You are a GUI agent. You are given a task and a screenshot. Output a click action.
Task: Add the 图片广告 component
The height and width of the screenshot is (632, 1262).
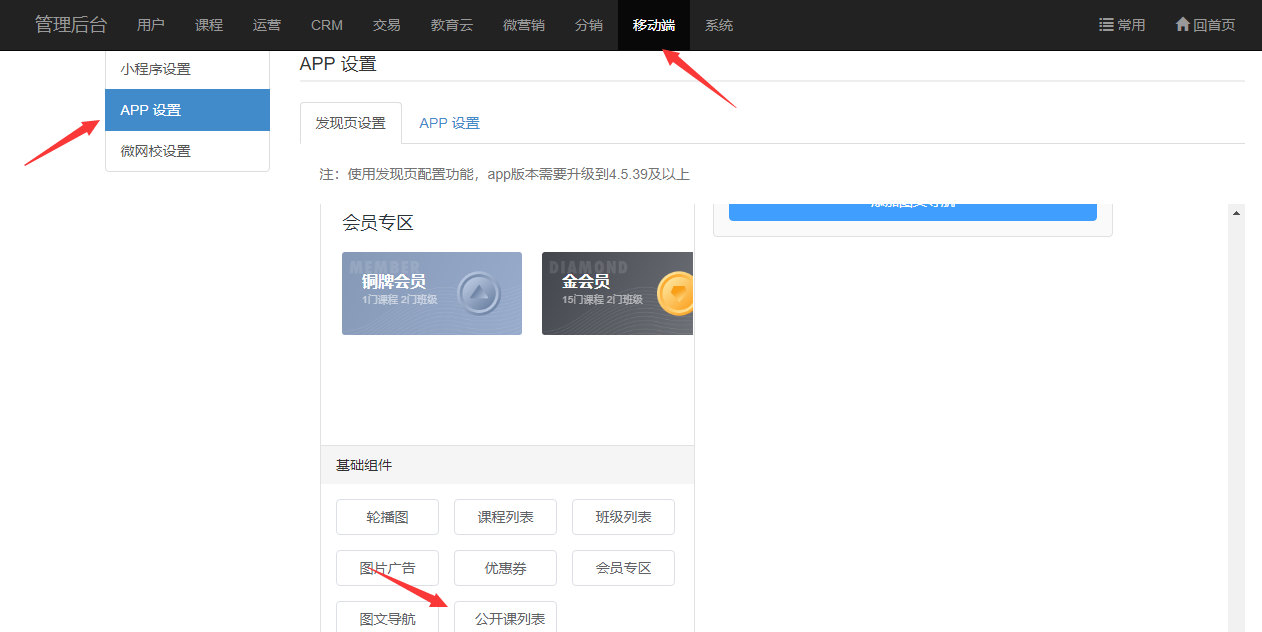pyautogui.click(x=387, y=568)
